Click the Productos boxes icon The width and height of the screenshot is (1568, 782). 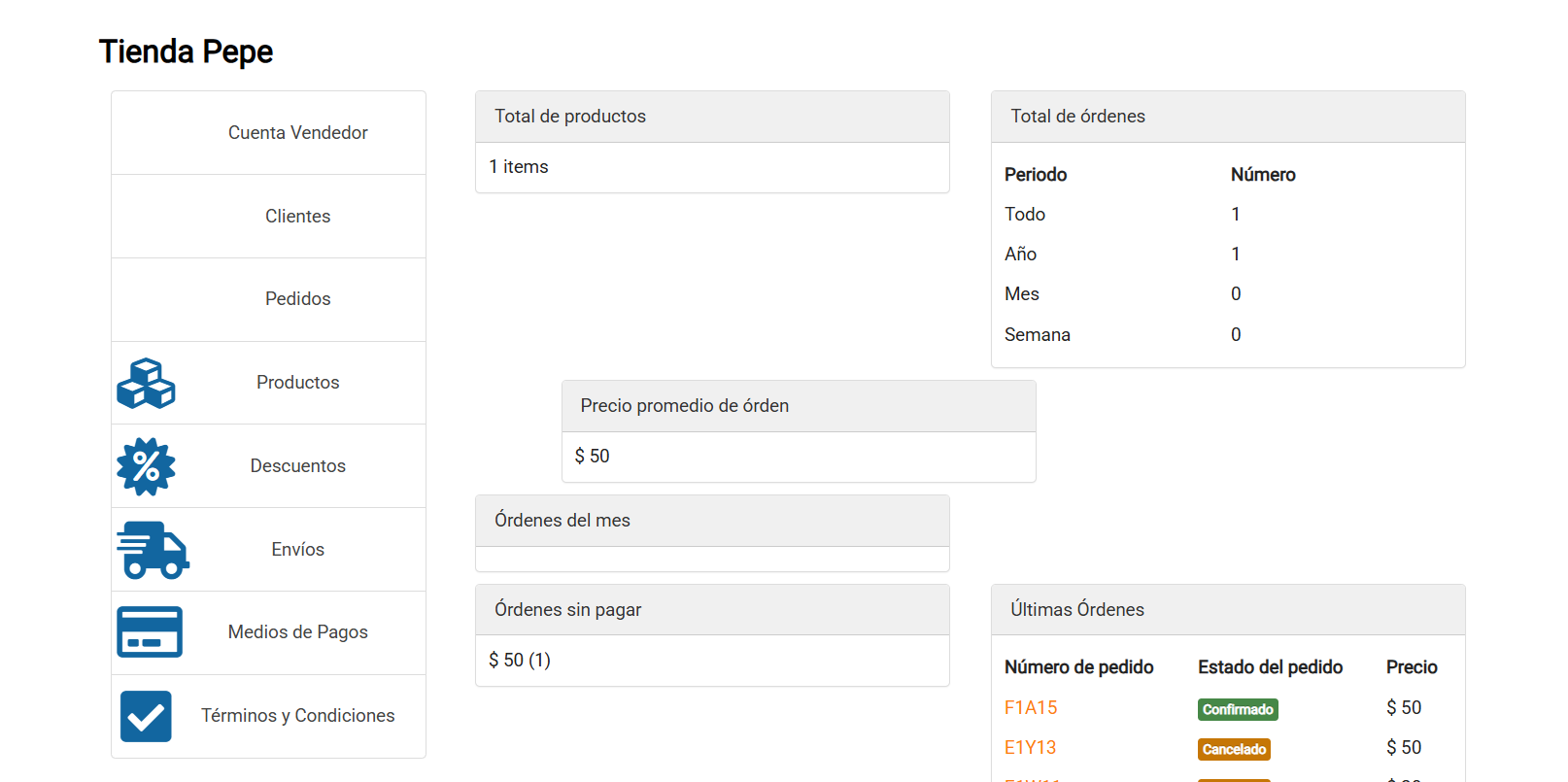[146, 383]
